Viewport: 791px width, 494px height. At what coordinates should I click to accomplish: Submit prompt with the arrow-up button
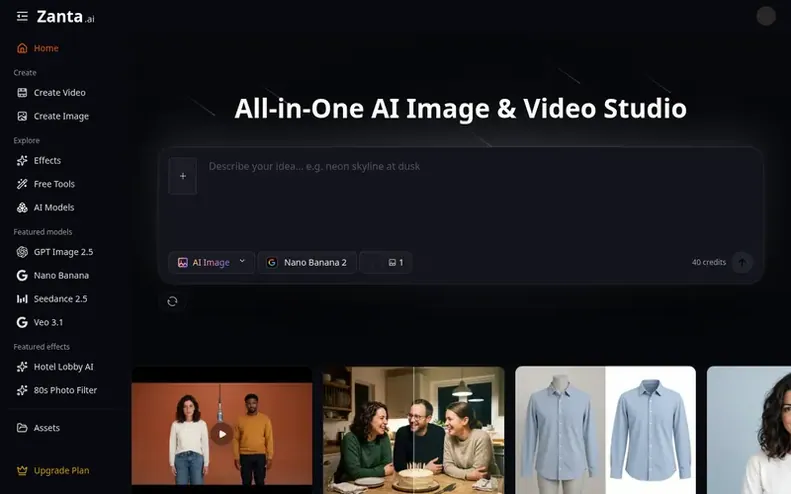tap(742, 262)
